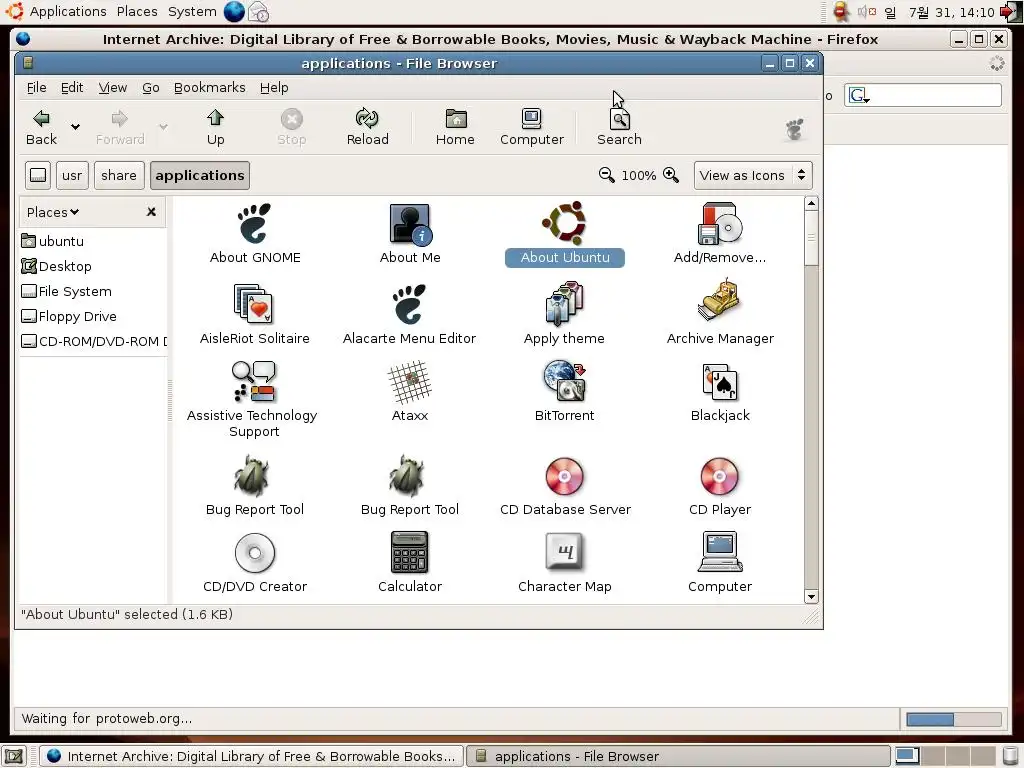Click the scrollbar down arrow
The height and width of the screenshot is (768, 1024).
(811, 596)
